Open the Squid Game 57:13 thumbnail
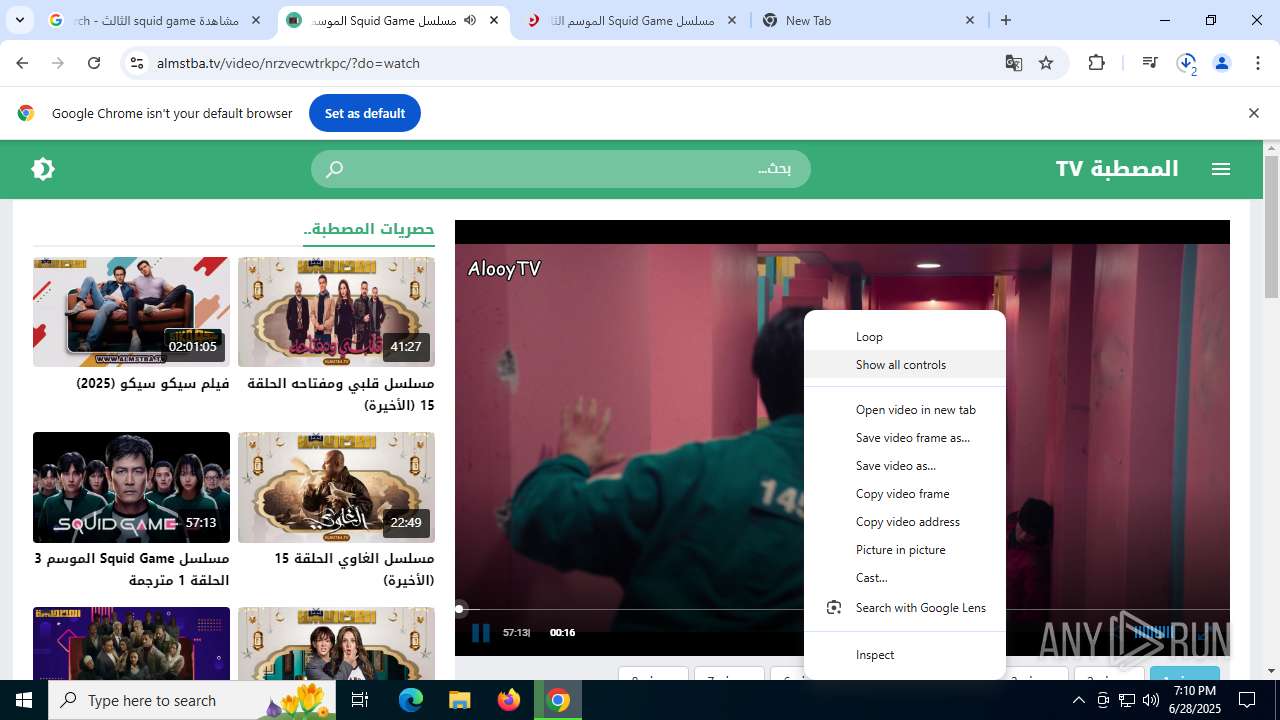 click(x=131, y=487)
